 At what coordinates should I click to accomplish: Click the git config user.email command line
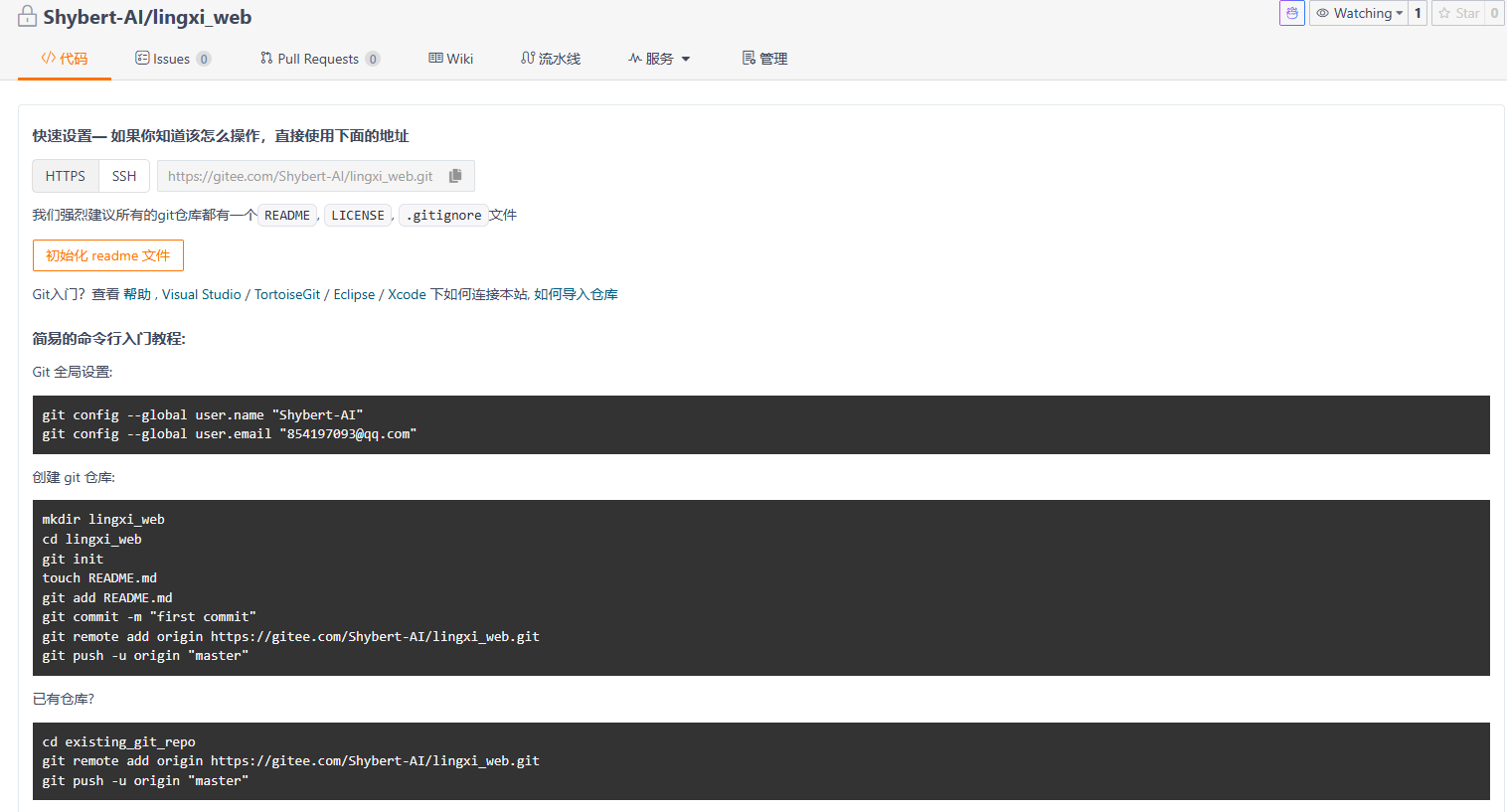[230, 434]
